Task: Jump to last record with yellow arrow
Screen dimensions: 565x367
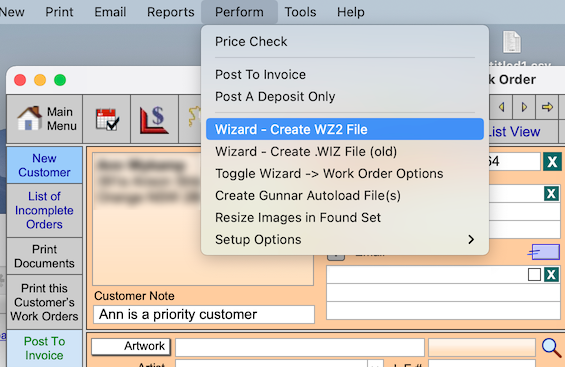Action: pos(547,107)
